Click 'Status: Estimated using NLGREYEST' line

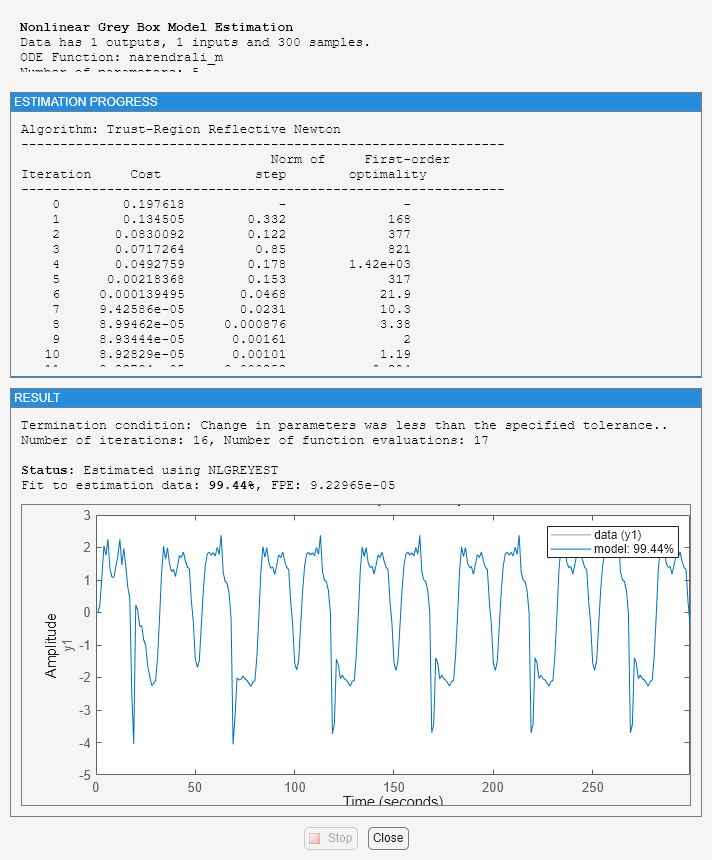[x=150, y=470]
